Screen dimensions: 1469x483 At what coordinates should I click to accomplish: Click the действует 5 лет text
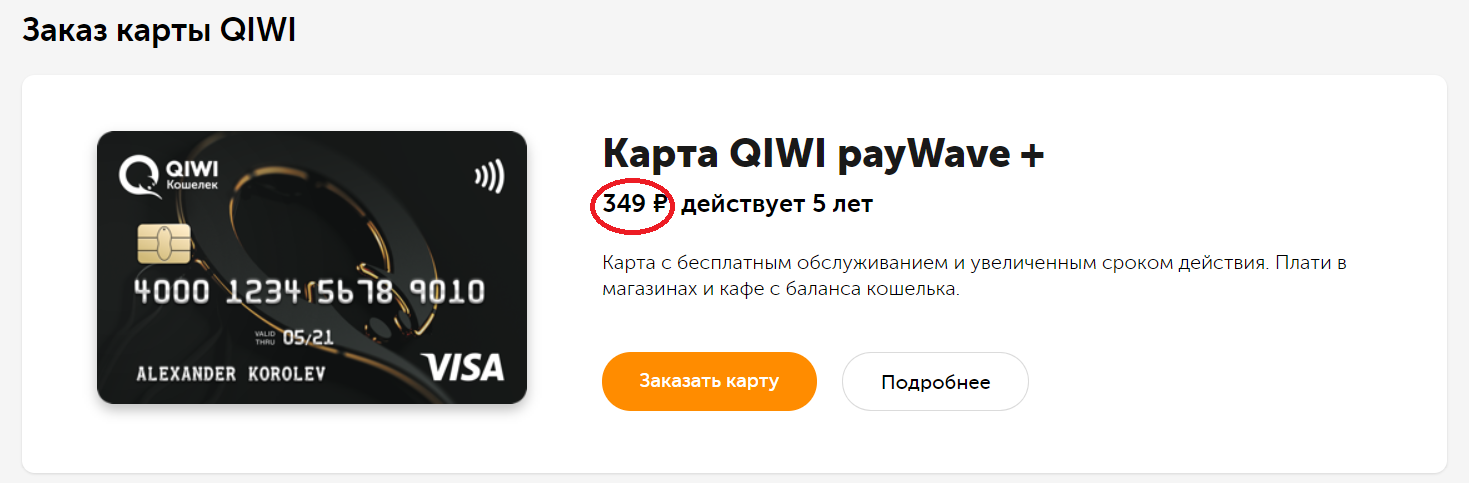(777, 205)
